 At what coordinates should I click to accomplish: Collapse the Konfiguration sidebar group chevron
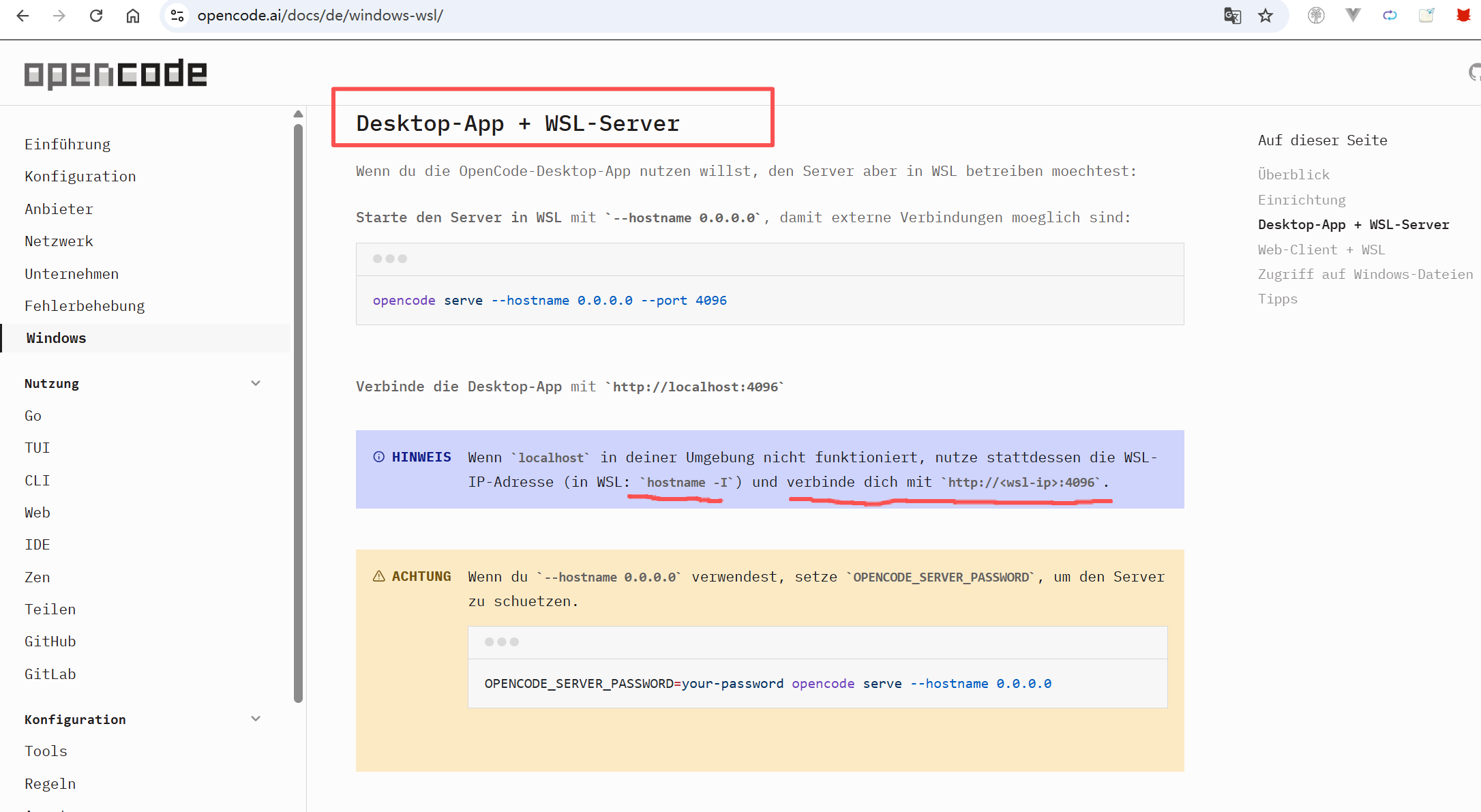point(256,719)
